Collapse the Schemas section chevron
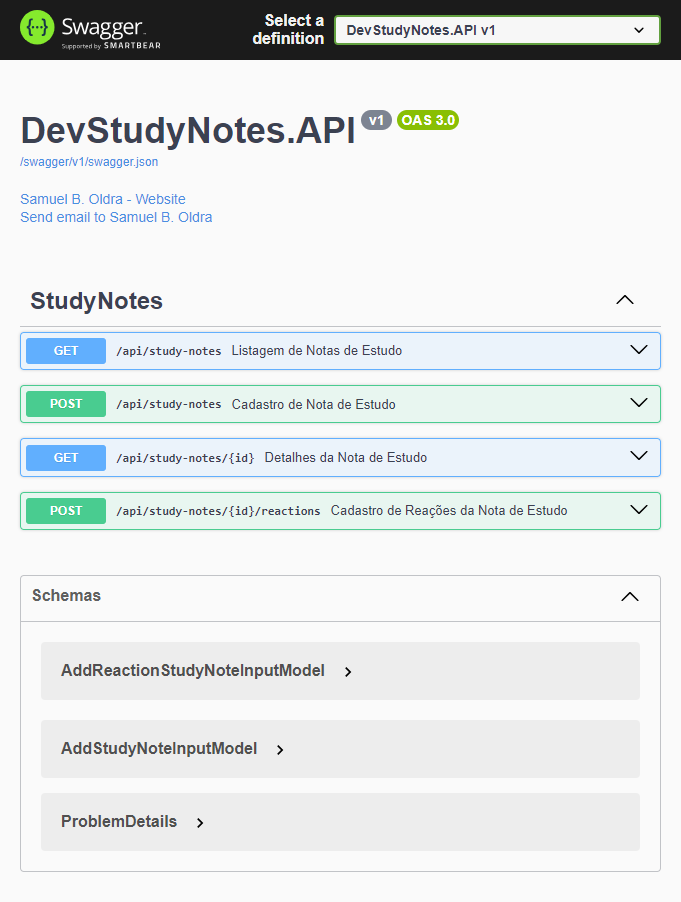681x902 pixels. (630, 597)
